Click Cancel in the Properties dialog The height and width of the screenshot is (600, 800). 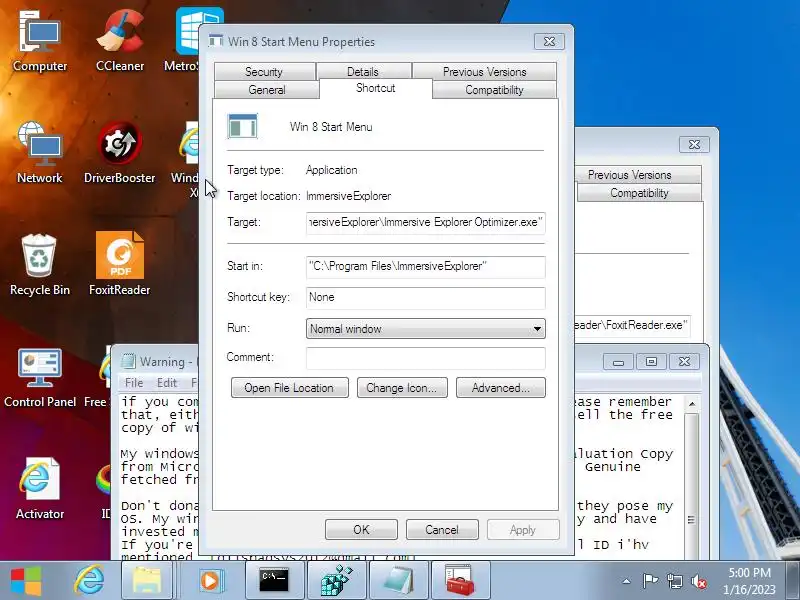[442, 530]
